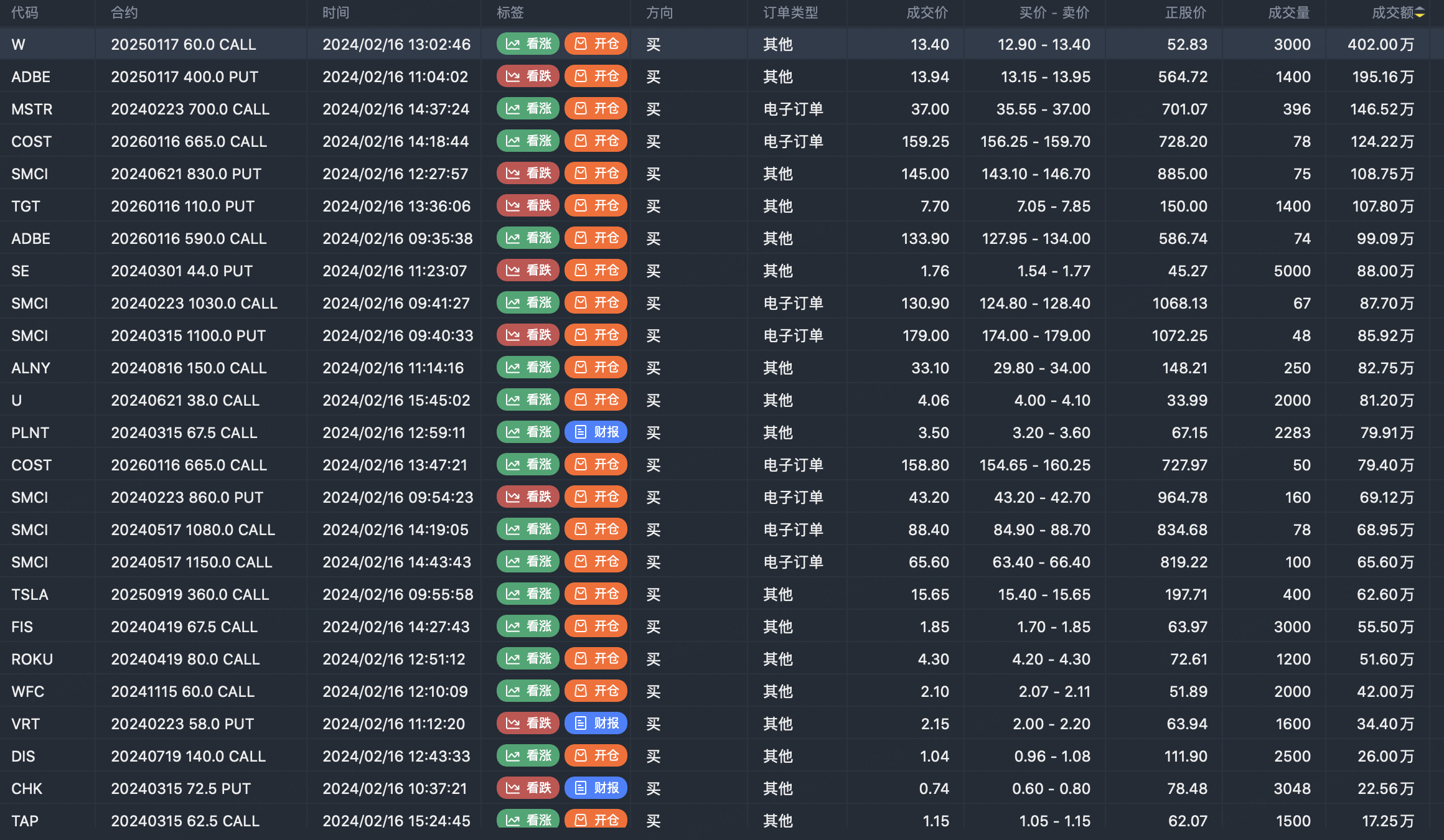Viewport: 1444px width, 840px height.
Task: Click the 成交额 sort arrow icon
Action: pos(1420,13)
